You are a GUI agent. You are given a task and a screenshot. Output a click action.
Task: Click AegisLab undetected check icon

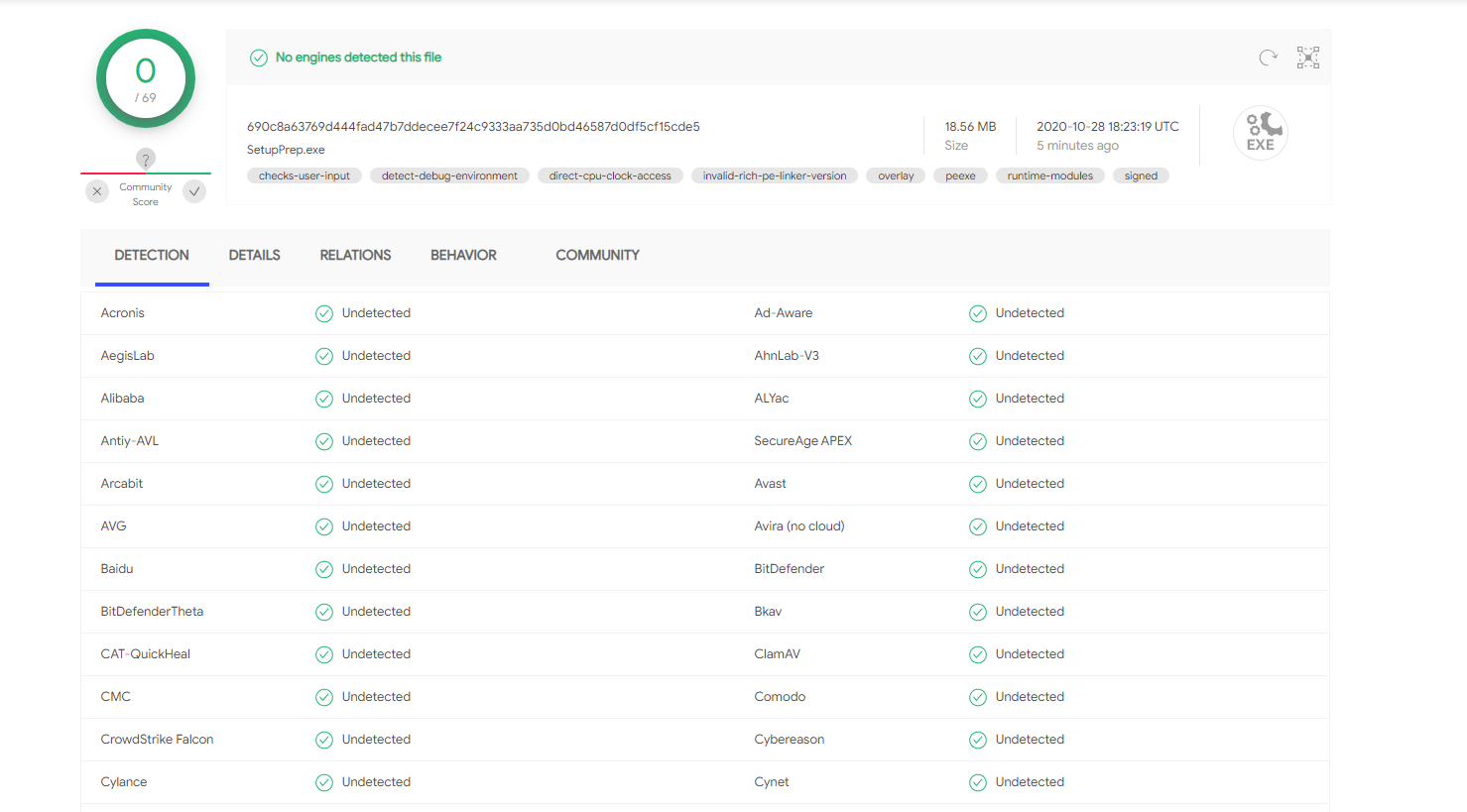(x=324, y=356)
